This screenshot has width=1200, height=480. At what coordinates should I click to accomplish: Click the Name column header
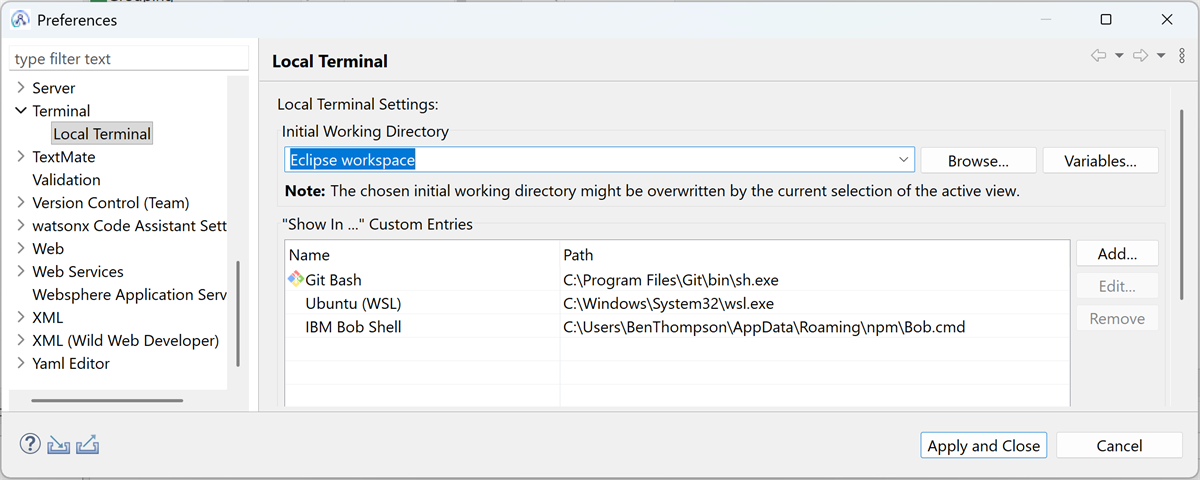422,255
